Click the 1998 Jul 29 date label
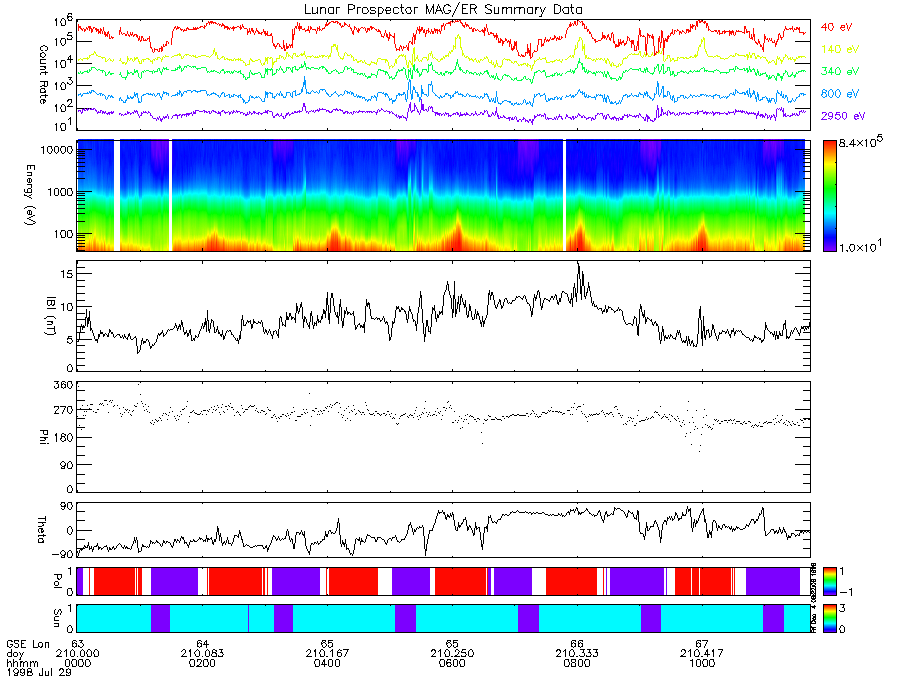Screen dimensions: 900x700 point(39,672)
